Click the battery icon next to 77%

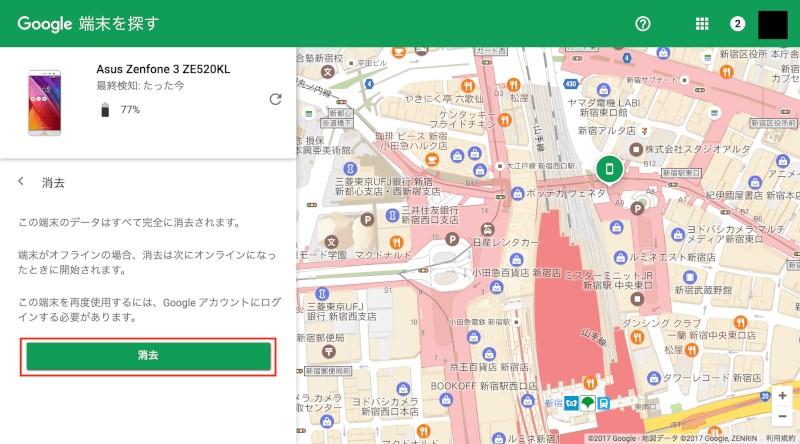click(105, 109)
